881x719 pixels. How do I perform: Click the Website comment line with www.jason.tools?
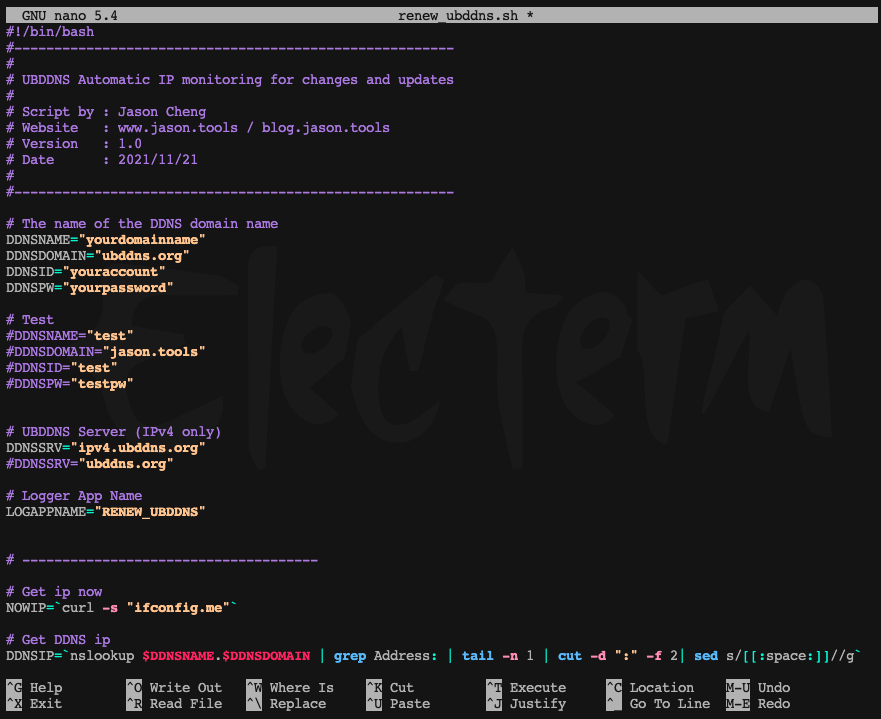(198, 128)
